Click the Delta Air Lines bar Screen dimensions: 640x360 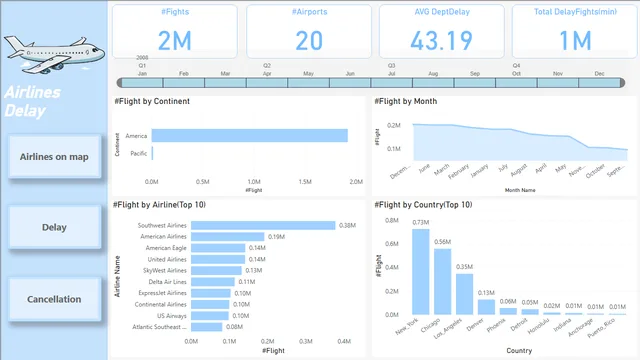pos(213,282)
